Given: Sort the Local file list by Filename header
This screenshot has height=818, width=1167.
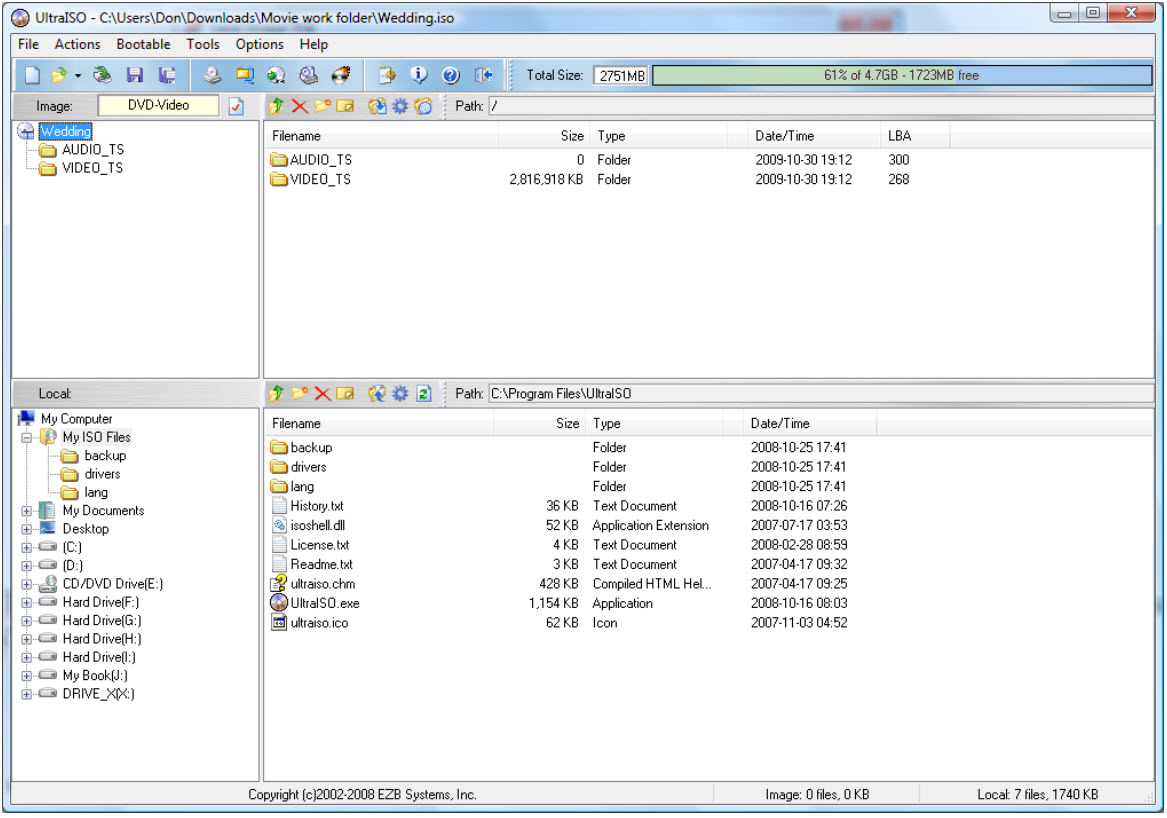Looking at the screenshot, I should tap(380, 424).
